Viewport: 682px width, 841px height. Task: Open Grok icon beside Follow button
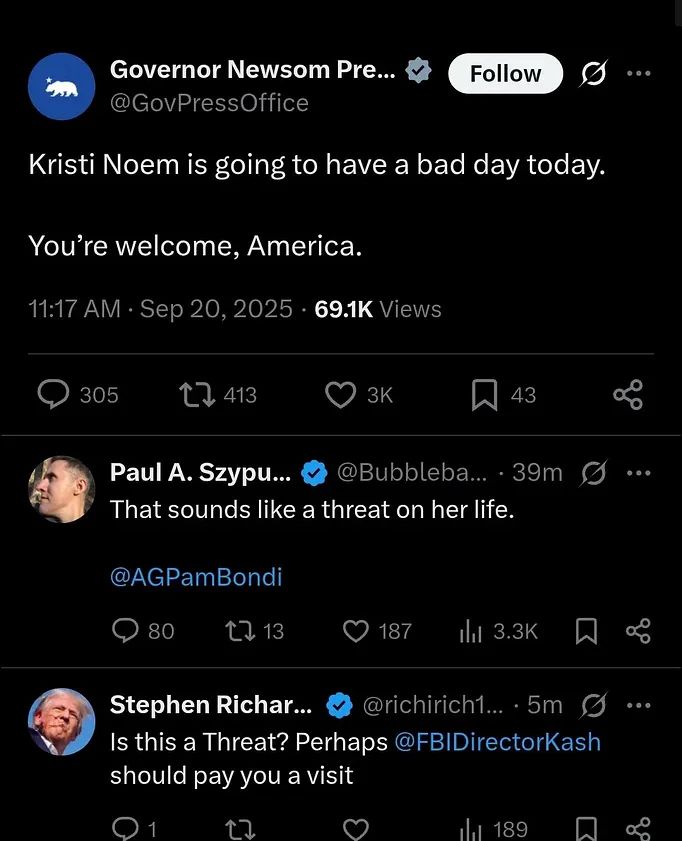tap(594, 73)
